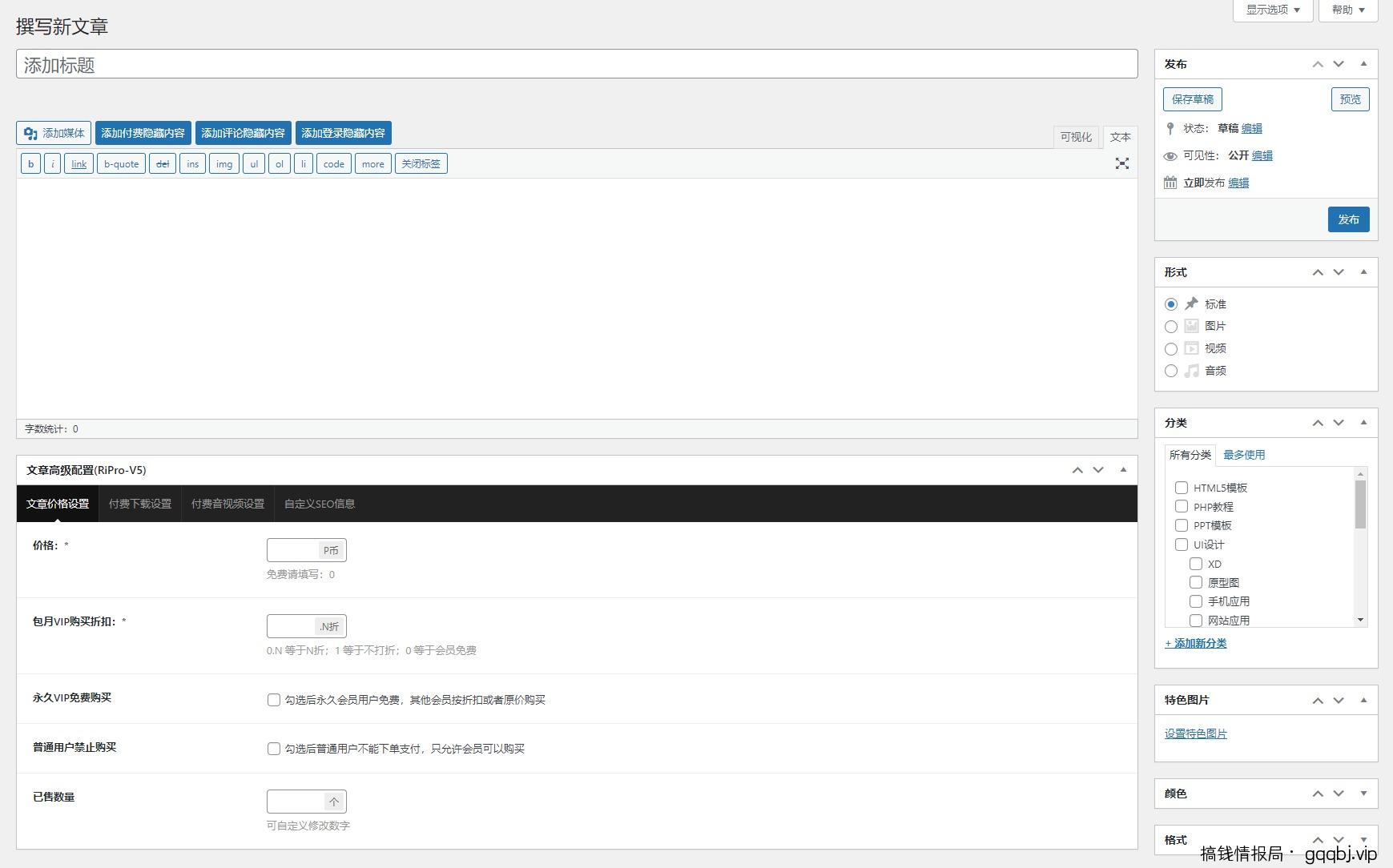
Task: Move the 形式 panel down with its arrow
Action: click(x=1338, y=272)
